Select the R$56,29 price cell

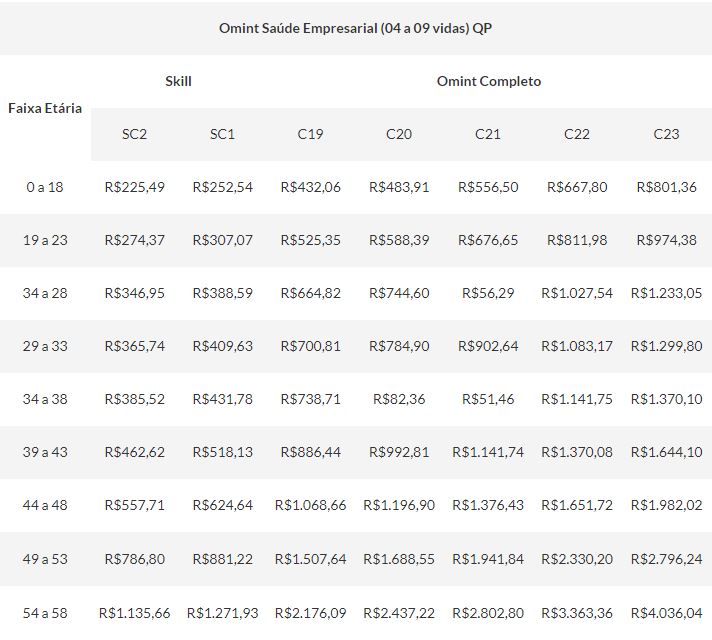[x=488, y=293]
